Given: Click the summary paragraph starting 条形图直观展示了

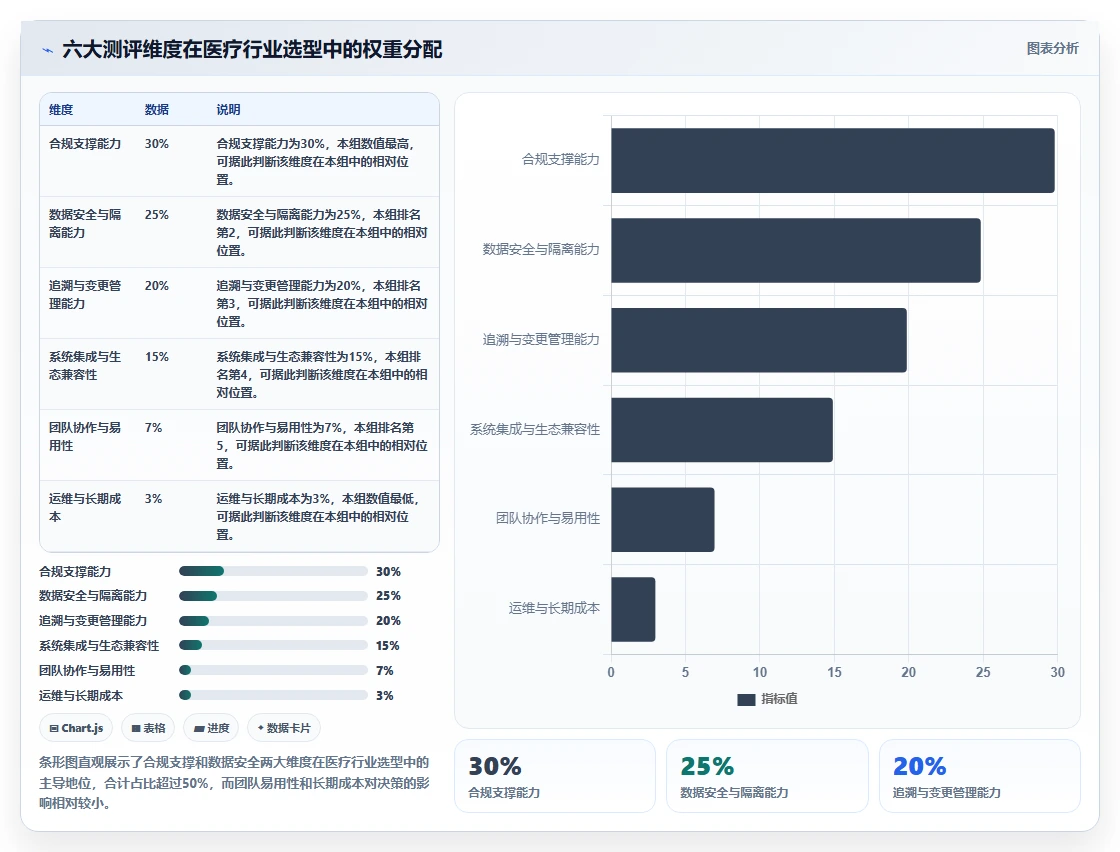Looking at the screenshot, I should 234,783.
